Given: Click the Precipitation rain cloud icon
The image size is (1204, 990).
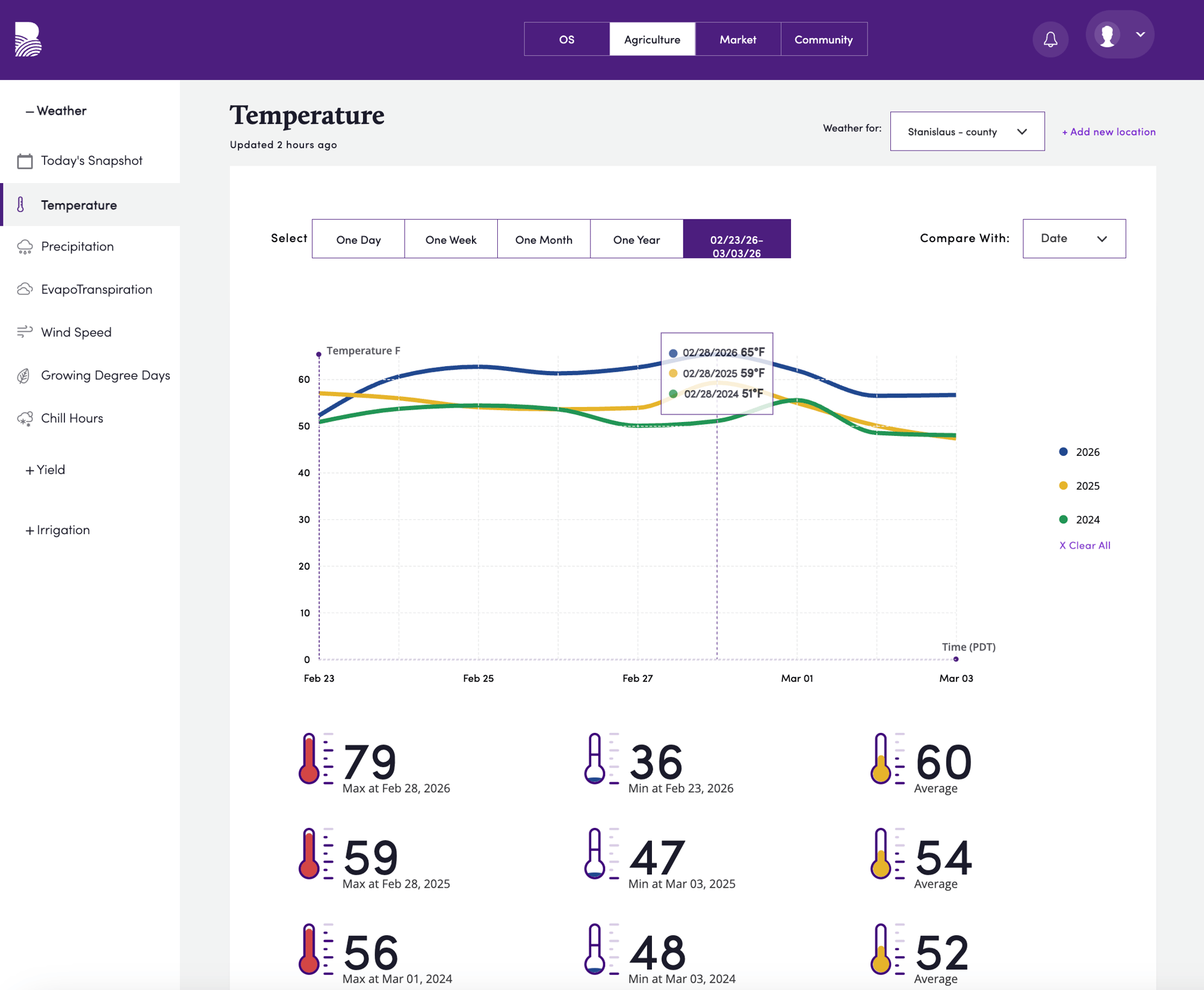Looking at the screenshot, I should 25,247.
